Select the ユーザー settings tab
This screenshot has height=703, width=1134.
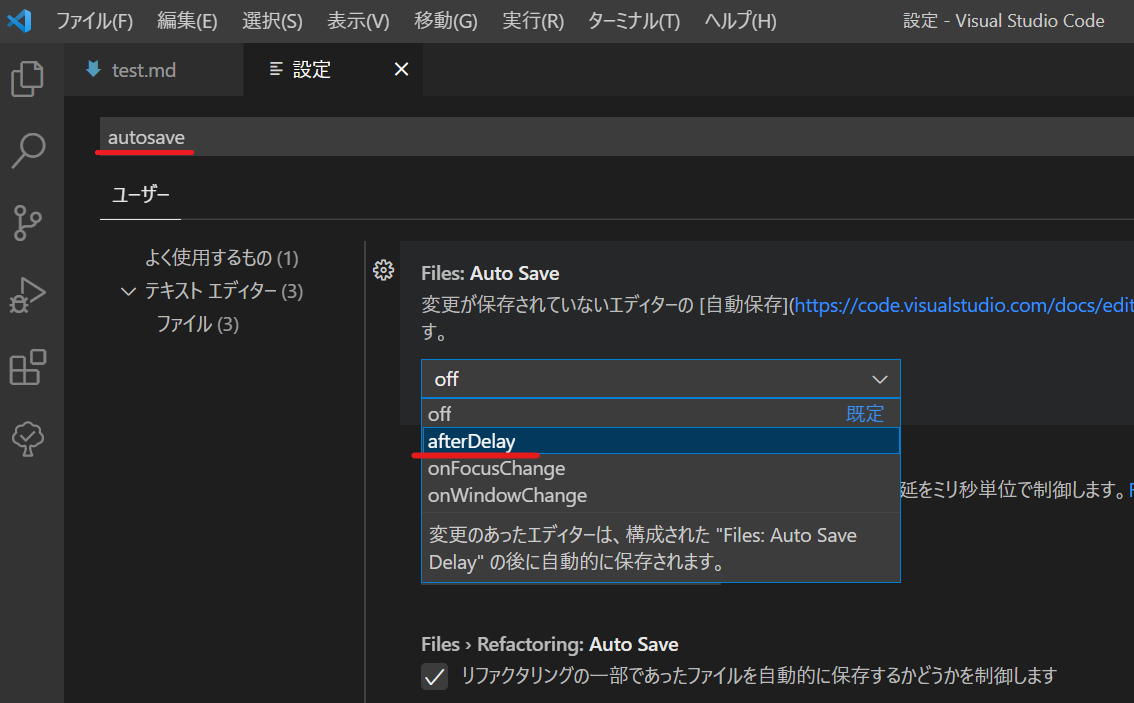(140, 195)
